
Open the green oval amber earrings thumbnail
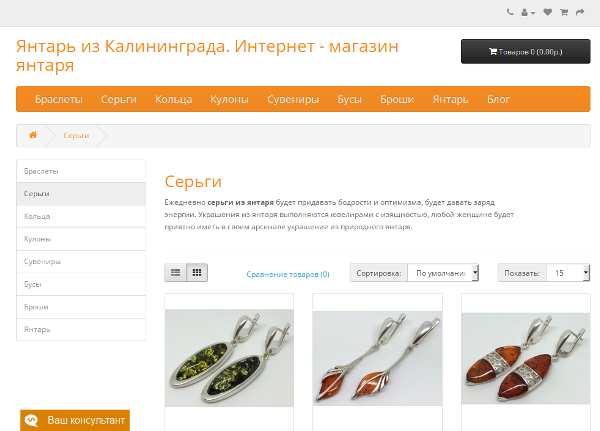coord(229,358)
